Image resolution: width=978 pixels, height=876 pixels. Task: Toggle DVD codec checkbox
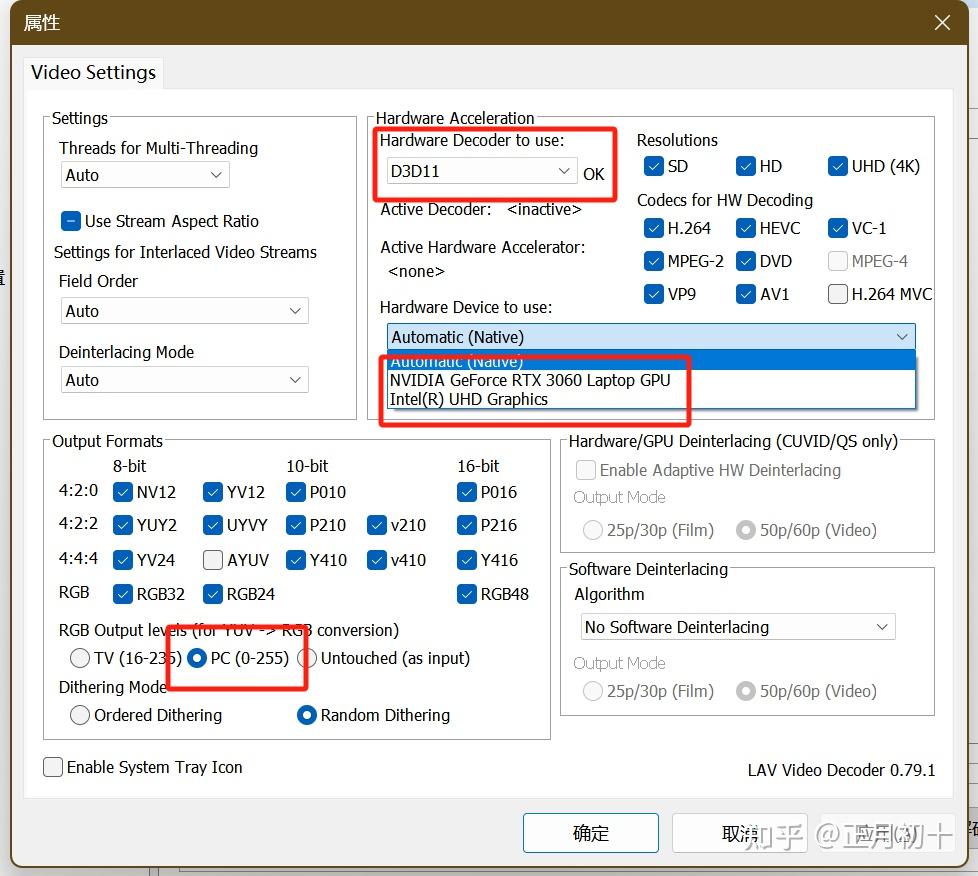(x=746, y=261)
